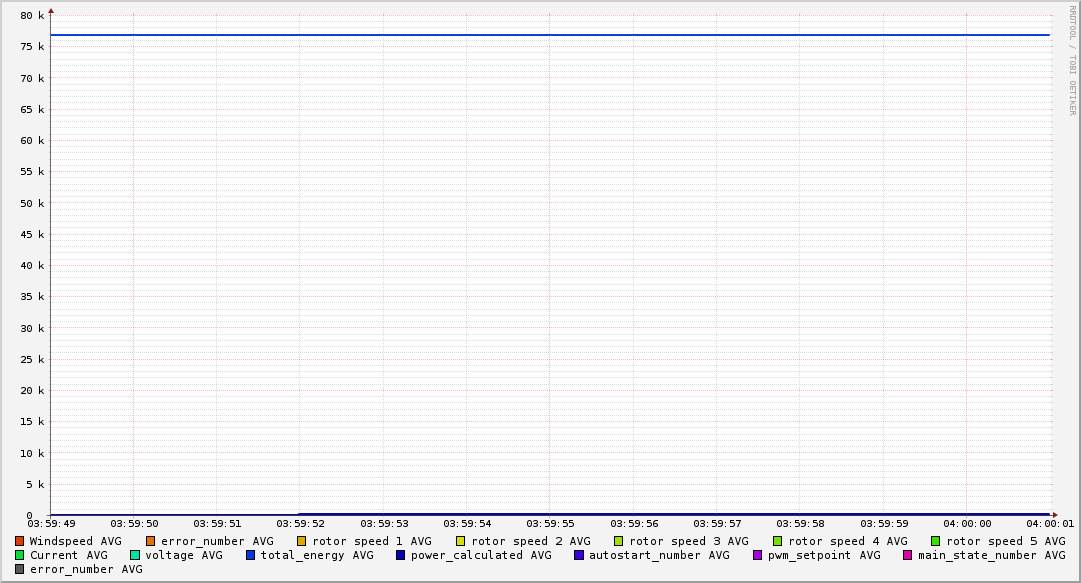This screenshot has height=583, width=1081.
Task: Click the rotor speed 4 AVG label
Action: (x=847, y=541)
